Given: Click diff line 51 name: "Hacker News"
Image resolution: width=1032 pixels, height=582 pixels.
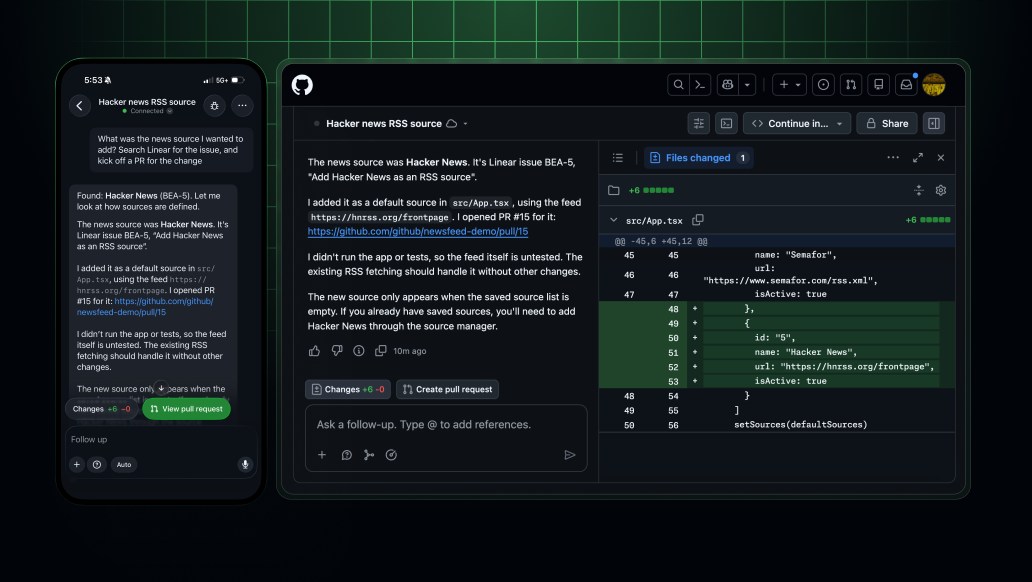Looking at the screenshot, I should [777, 352].
